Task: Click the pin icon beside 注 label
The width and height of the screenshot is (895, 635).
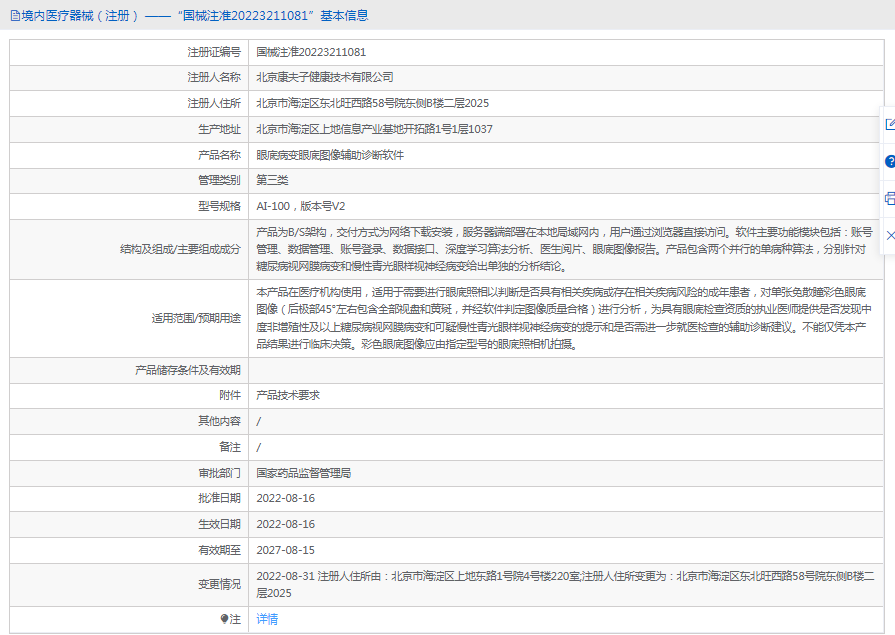Action: pyautogui.click(x=225, y=619)
